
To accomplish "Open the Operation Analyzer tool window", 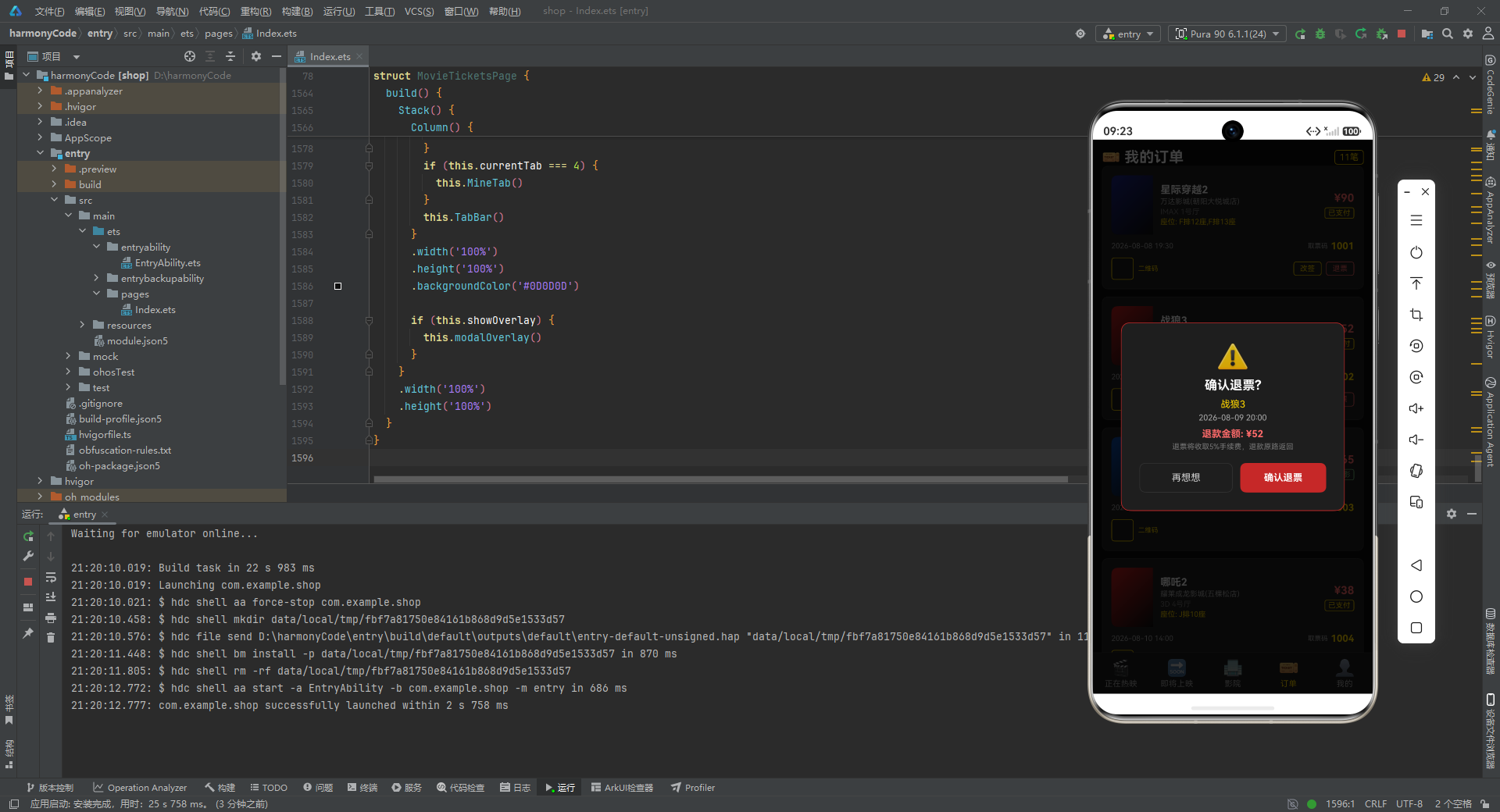I will 140,788.
